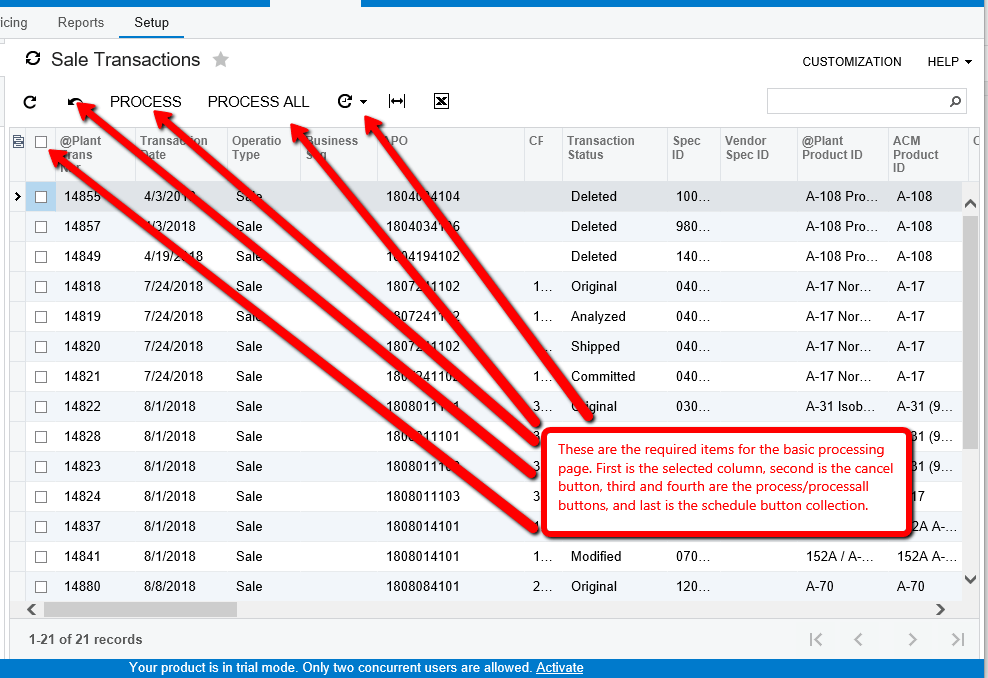Go to the next page arrow
The image size is (988, 678).
(912, 640)
